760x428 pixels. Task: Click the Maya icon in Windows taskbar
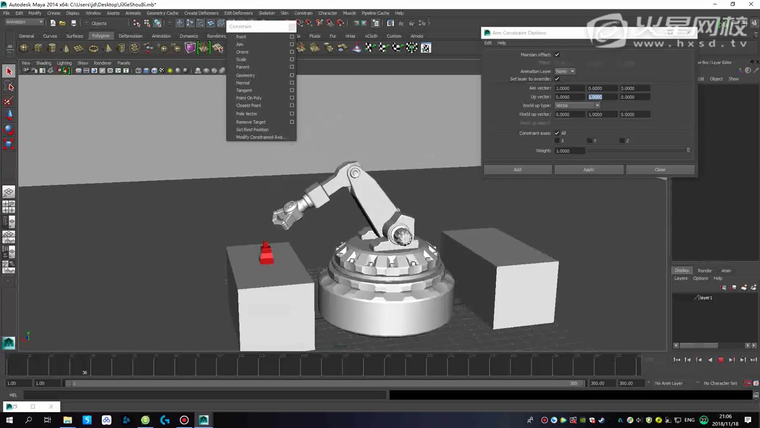[x=204, y=419]
